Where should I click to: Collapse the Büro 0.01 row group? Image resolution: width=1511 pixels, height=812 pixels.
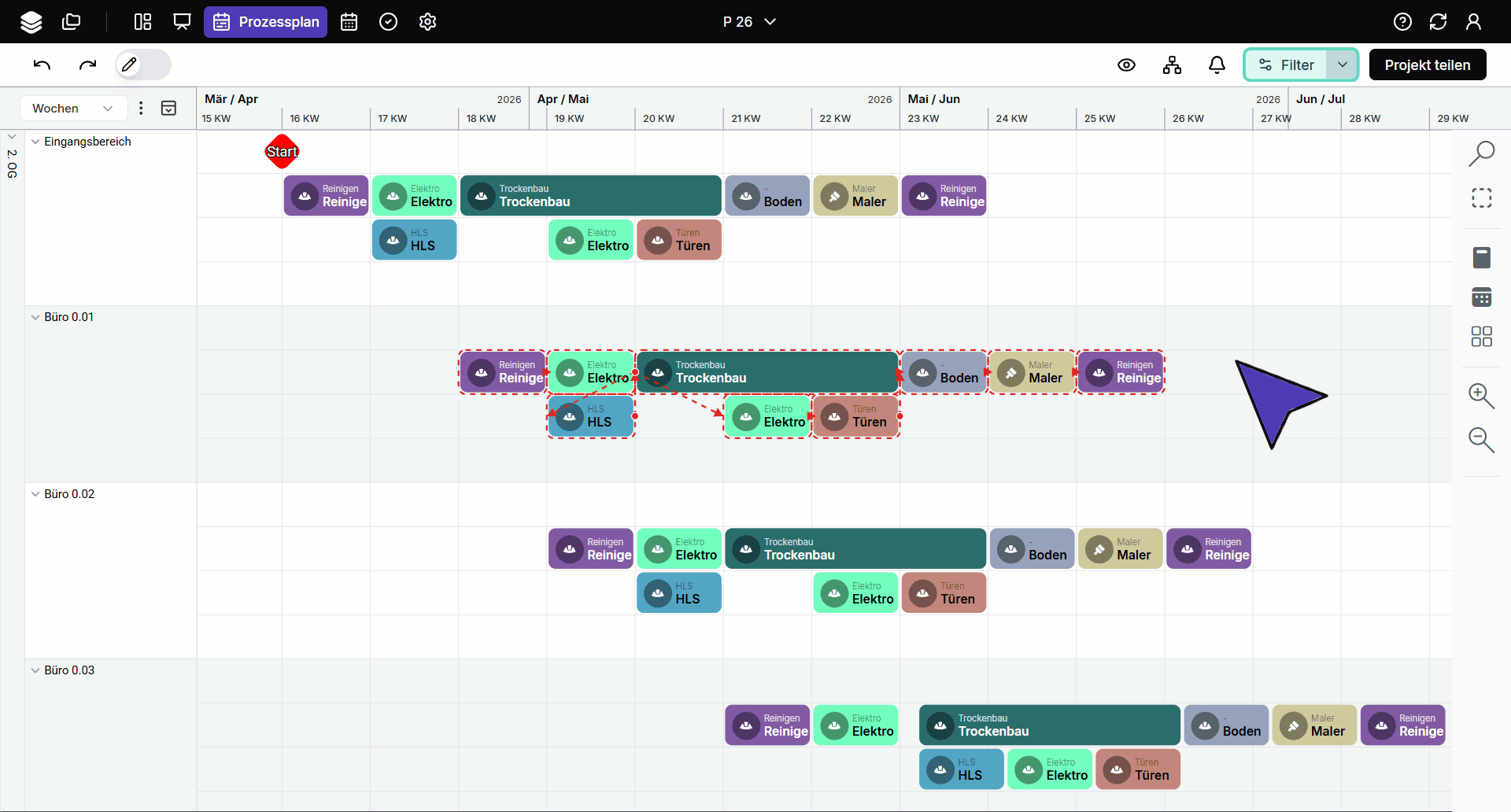point(35,317)
